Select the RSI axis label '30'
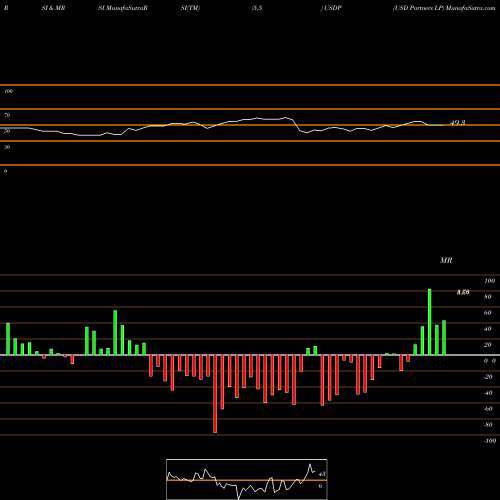 coord(7,147)
